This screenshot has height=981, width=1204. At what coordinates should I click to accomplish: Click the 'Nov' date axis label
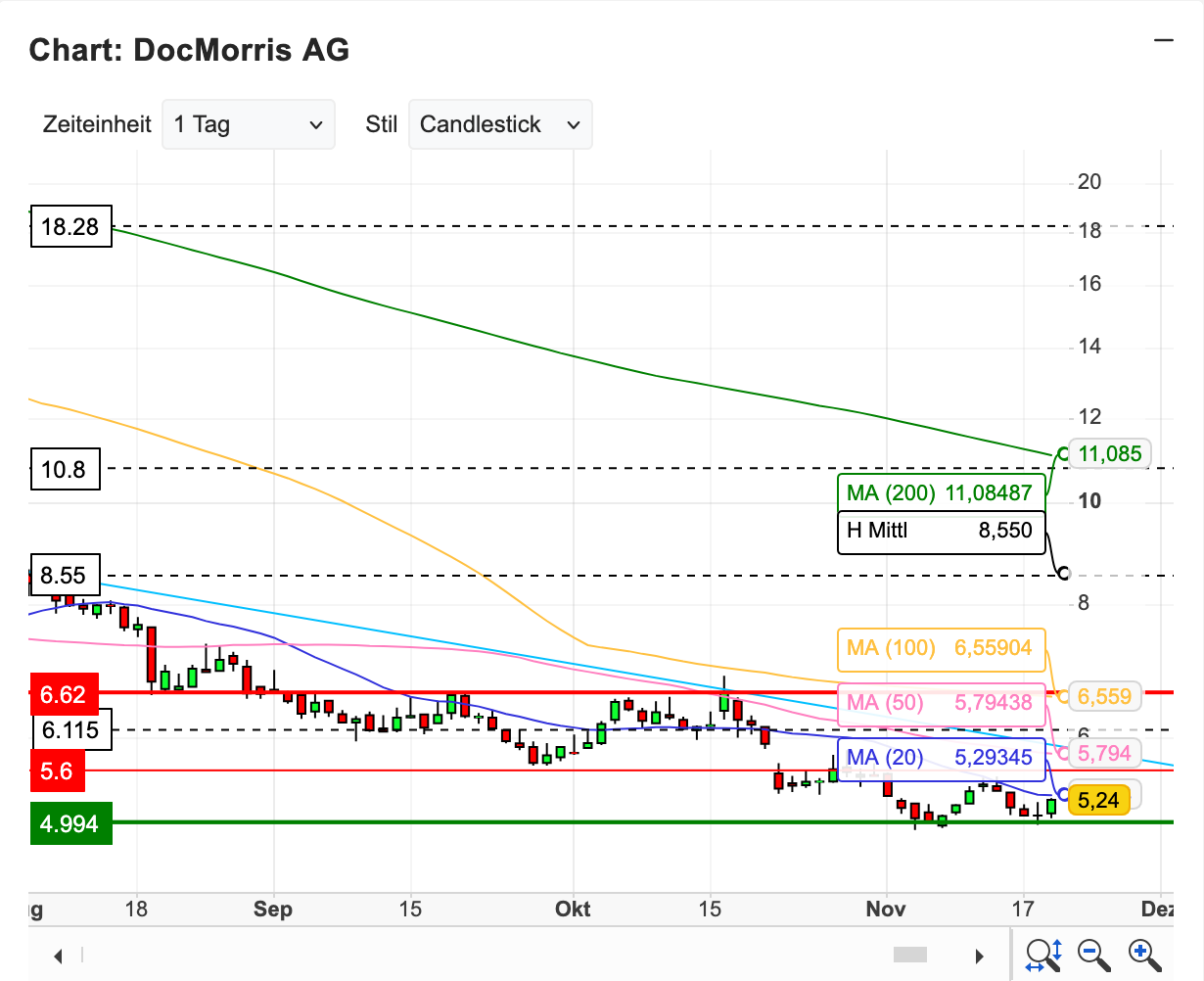[x=886, y=909]
